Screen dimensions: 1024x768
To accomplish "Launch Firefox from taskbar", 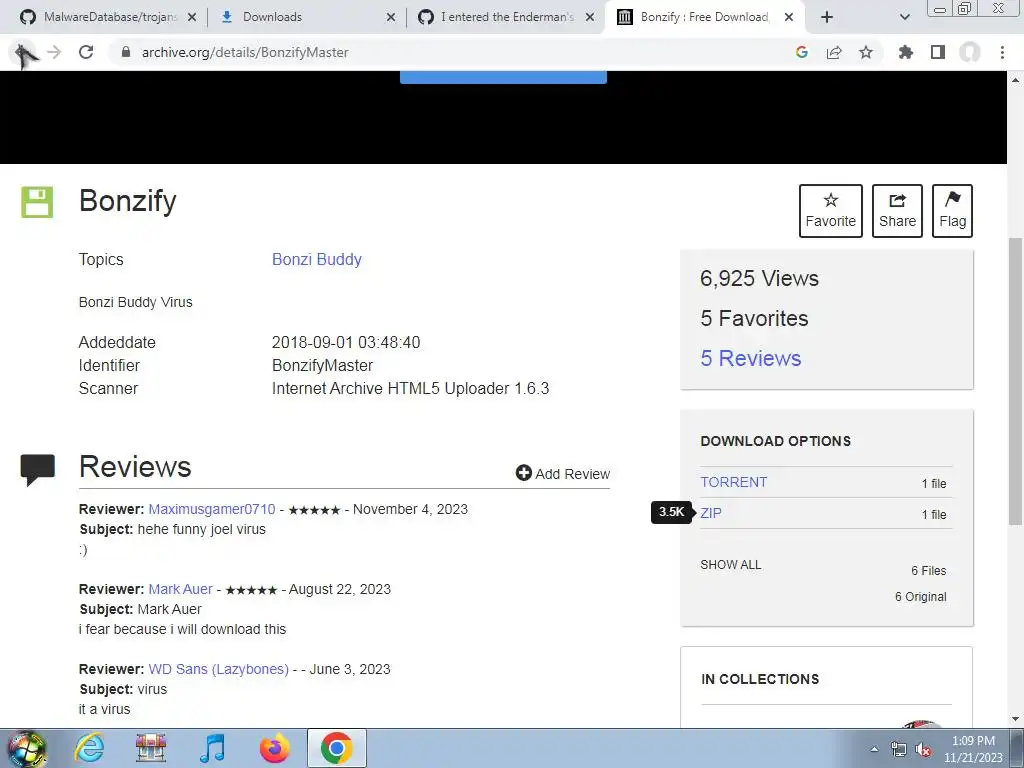I will pos(274,748).
